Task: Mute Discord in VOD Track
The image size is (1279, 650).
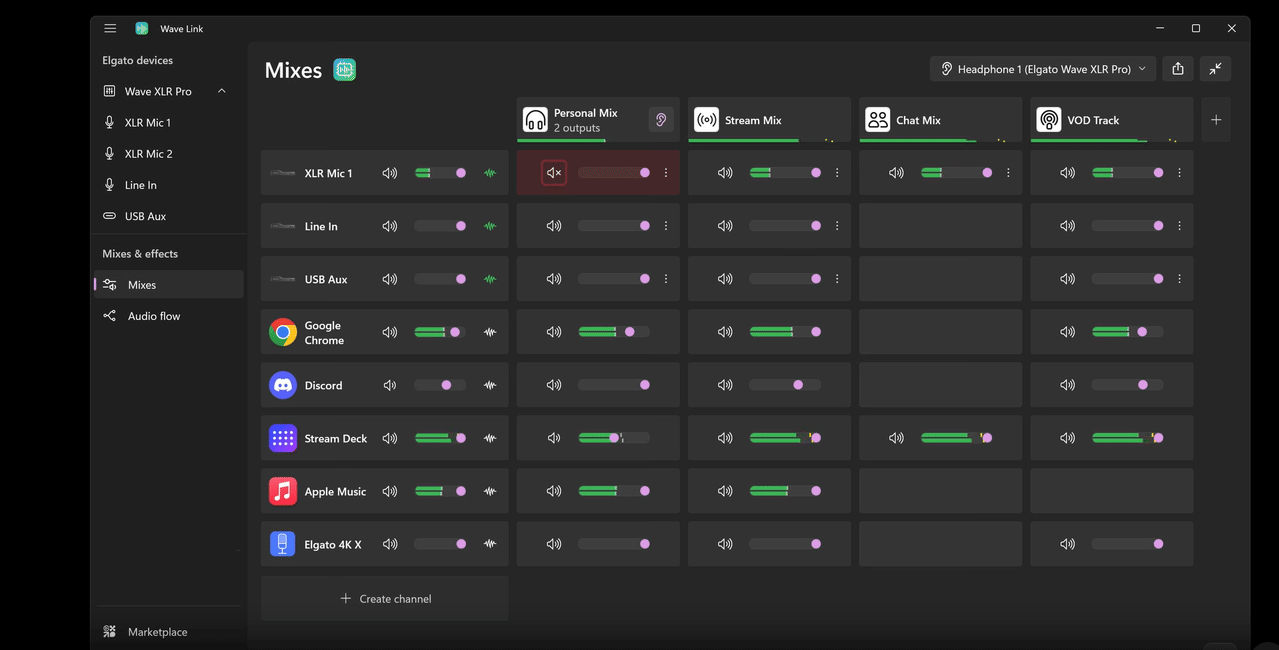Action: click(x=1067, y=385)
